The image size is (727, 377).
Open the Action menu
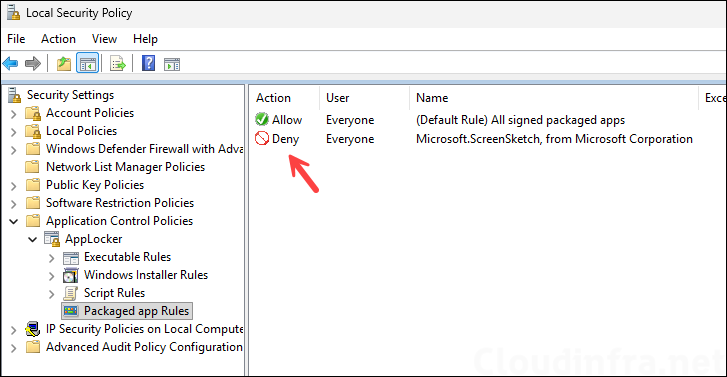coord(58,39)
